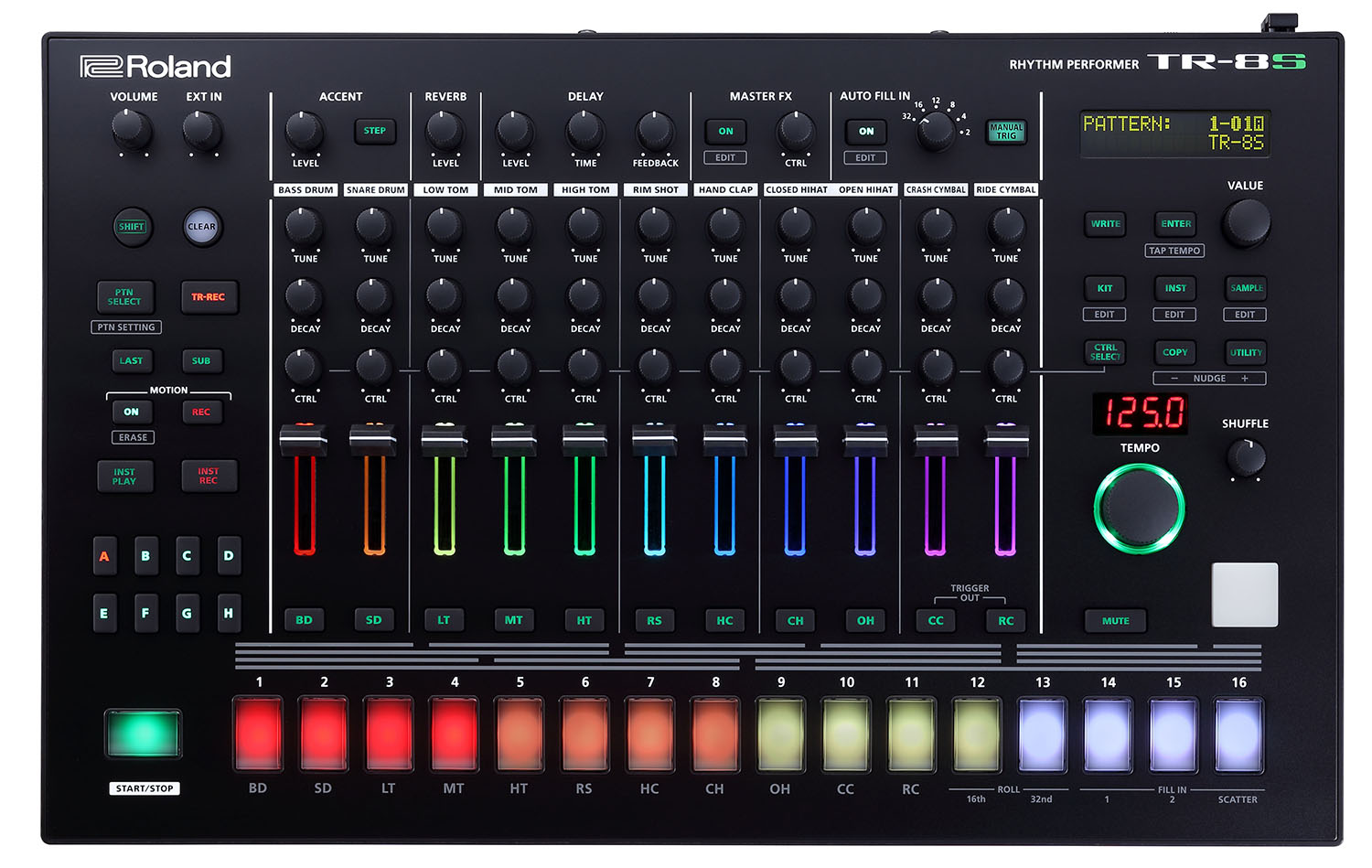Toggle the MASTER FX ON button
Image resolution: width=1372 pixels, height=868 pixels.
(x=725, y=132)
